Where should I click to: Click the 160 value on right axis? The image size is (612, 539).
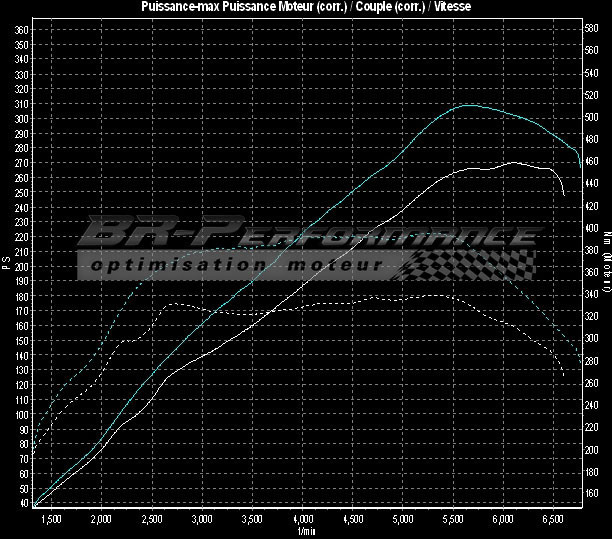tap(591, 494)
